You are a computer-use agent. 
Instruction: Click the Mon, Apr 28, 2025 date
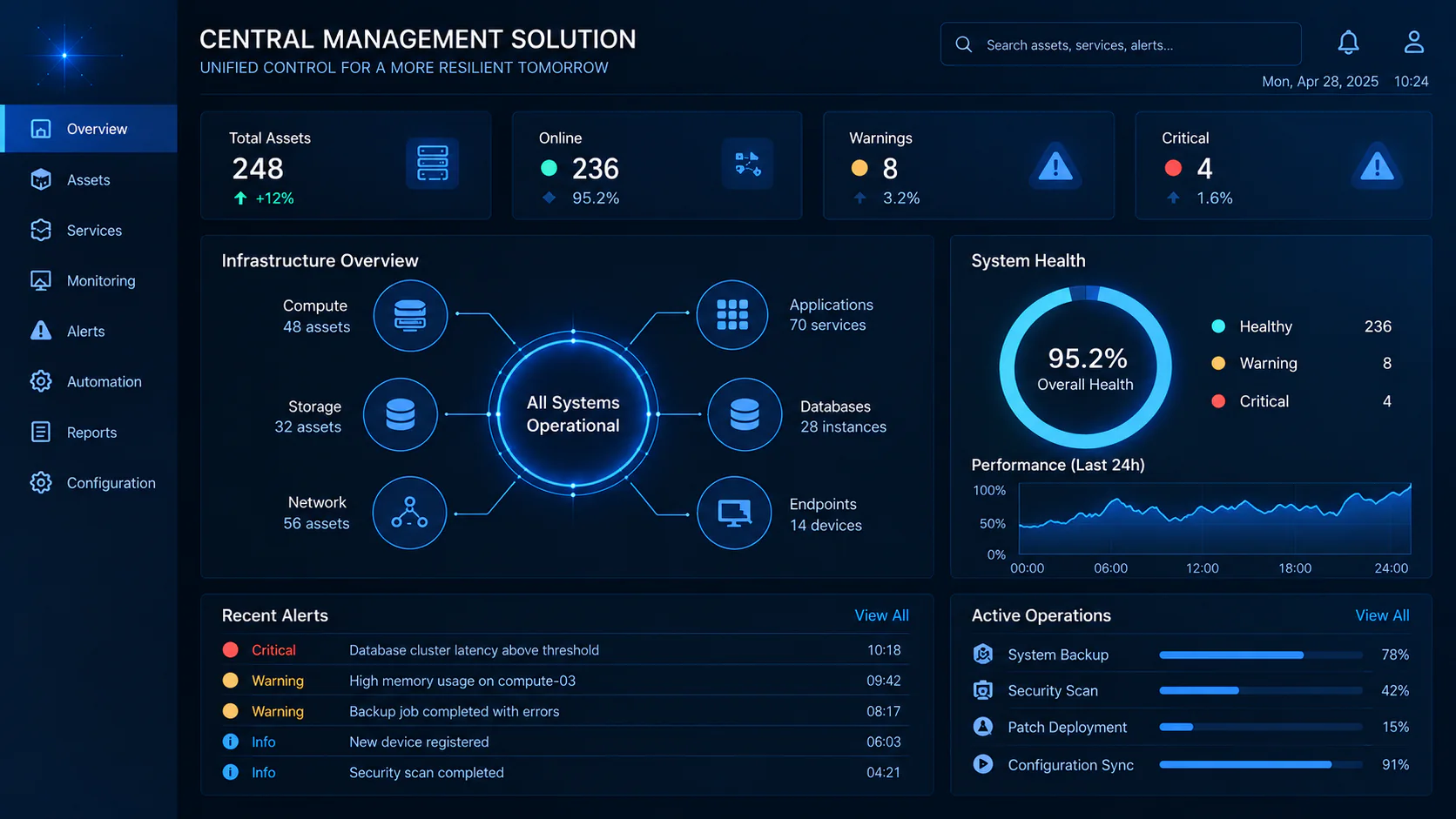point(1320,81)
